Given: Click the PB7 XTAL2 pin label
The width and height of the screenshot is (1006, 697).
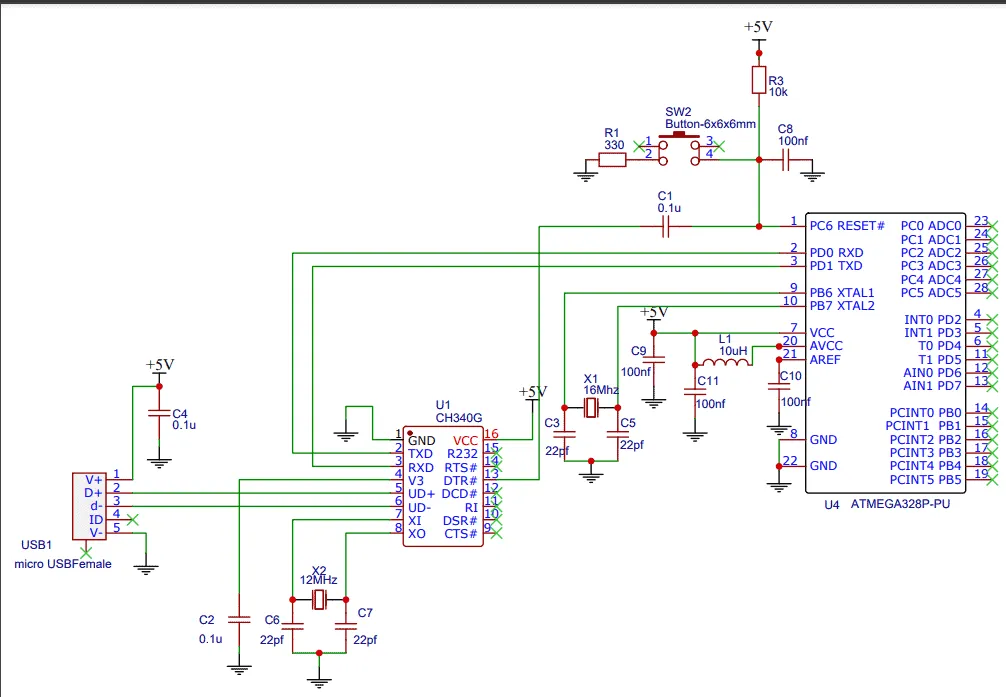Looking at the screenshot, I should tap(842, 306).
